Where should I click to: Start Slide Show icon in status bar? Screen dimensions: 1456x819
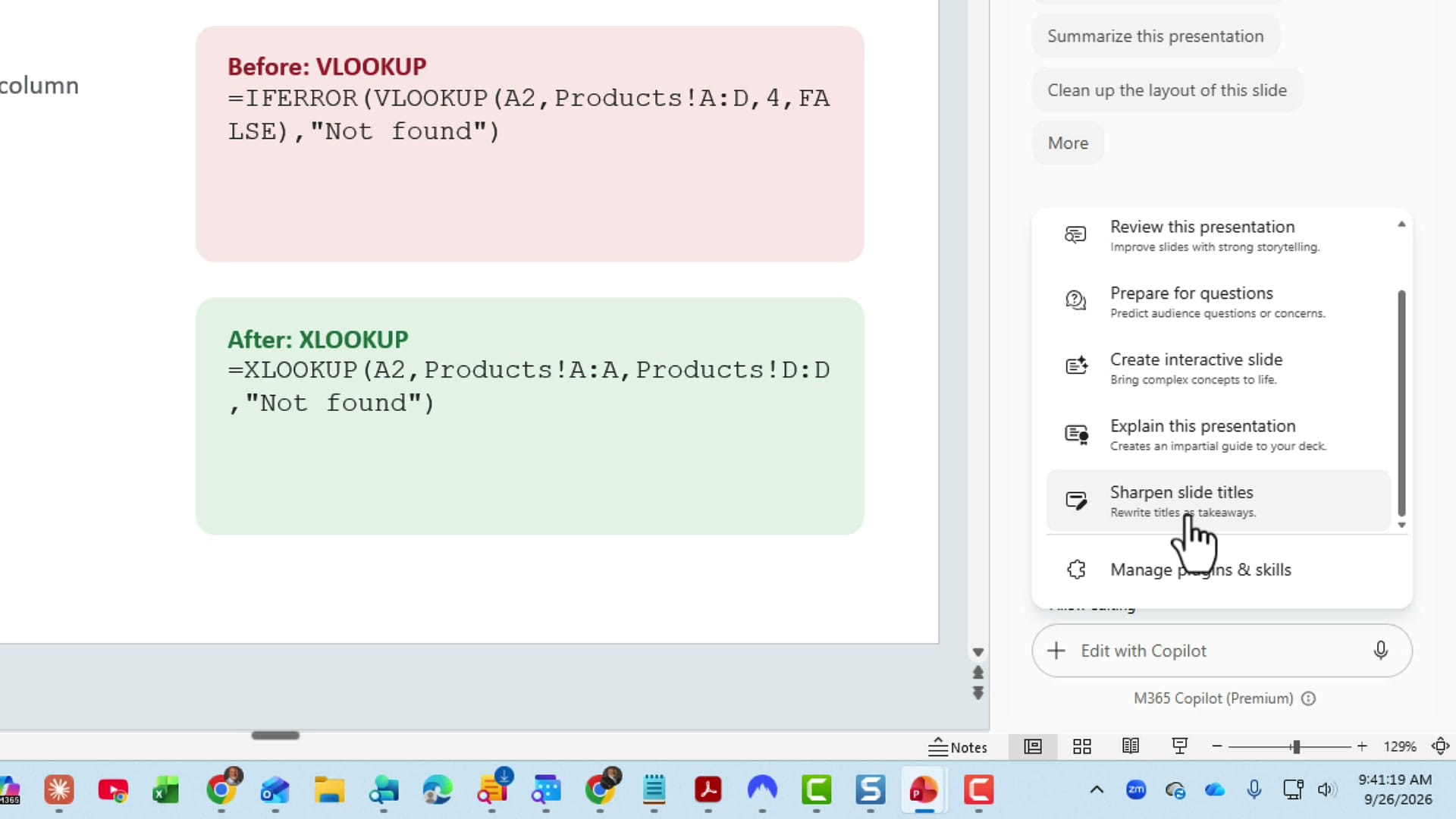[1179, 747]
